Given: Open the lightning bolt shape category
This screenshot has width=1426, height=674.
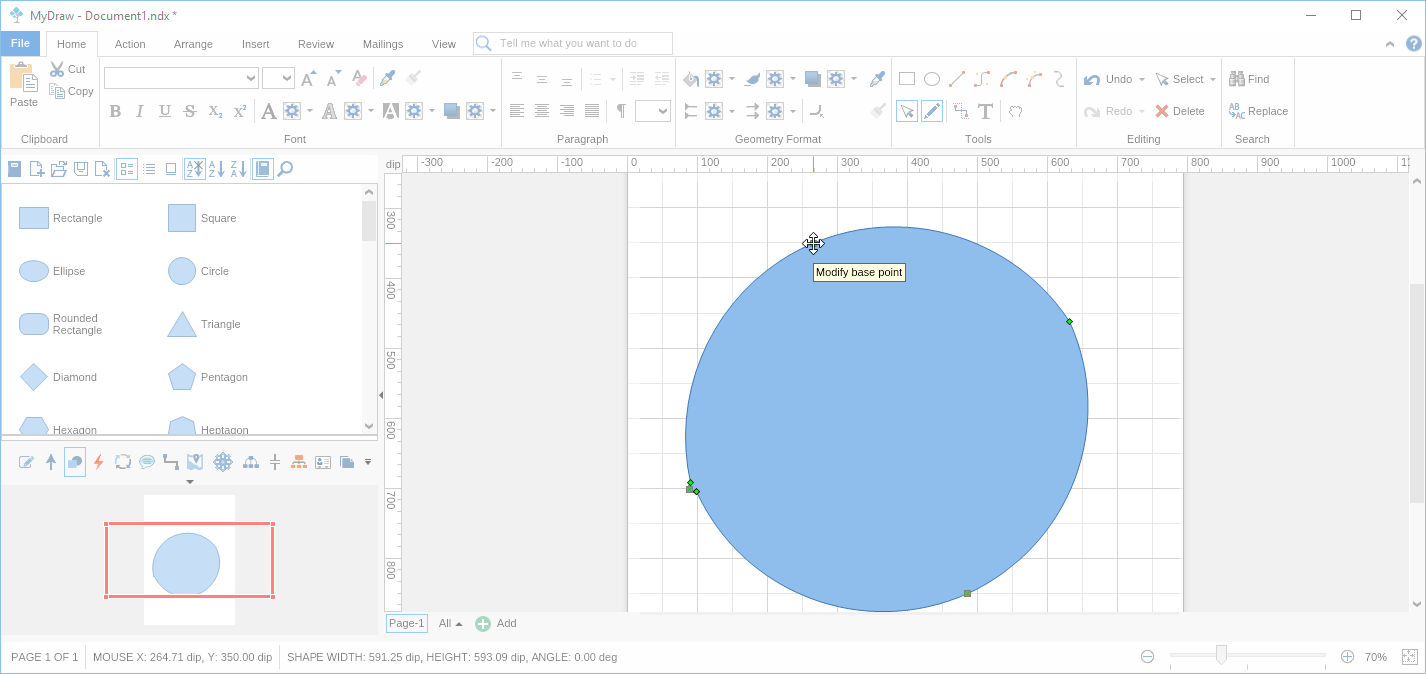Looking at the screenshot, I should [x=98, y=462].
